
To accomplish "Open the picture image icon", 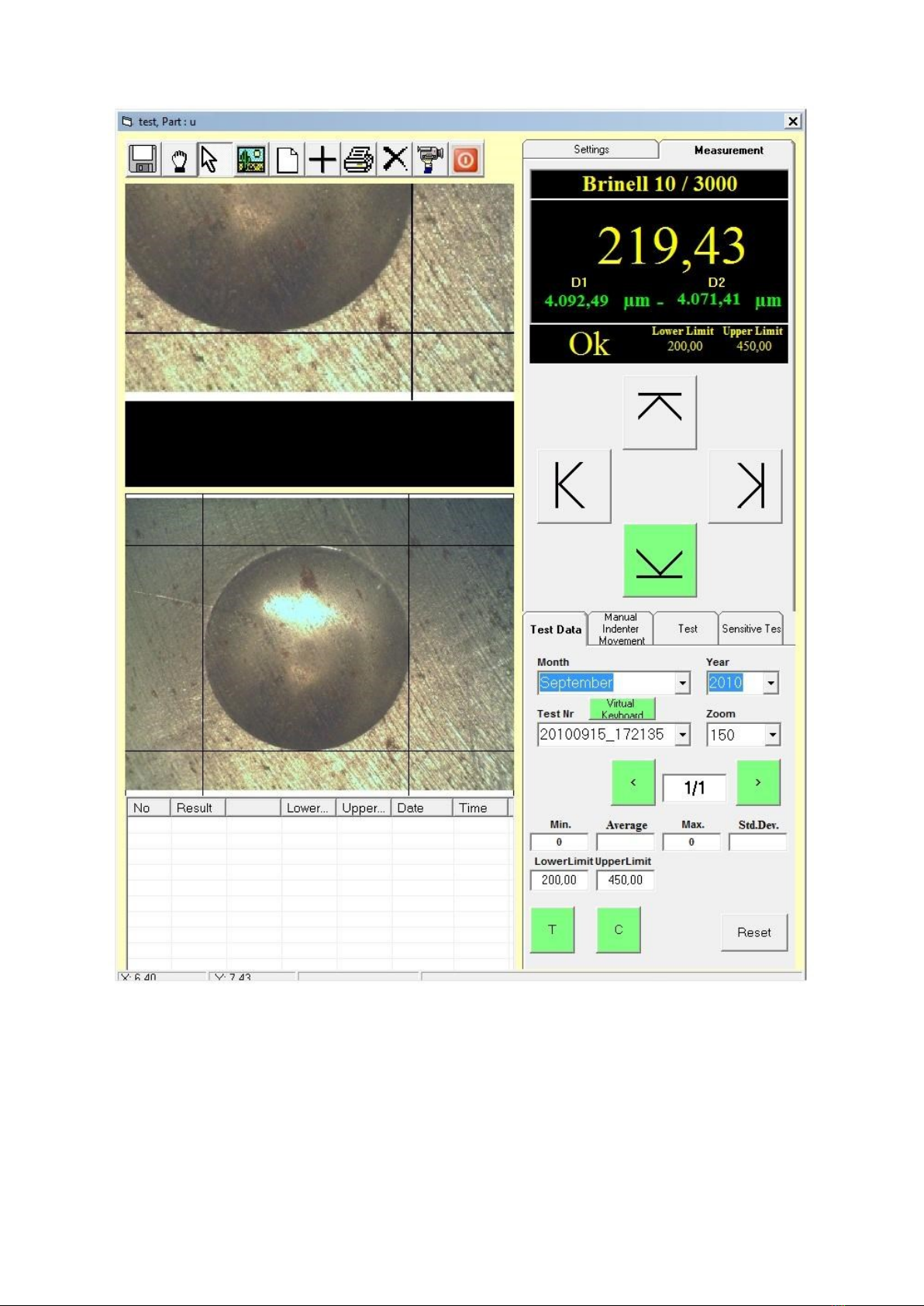I will (x=251, y=160).
